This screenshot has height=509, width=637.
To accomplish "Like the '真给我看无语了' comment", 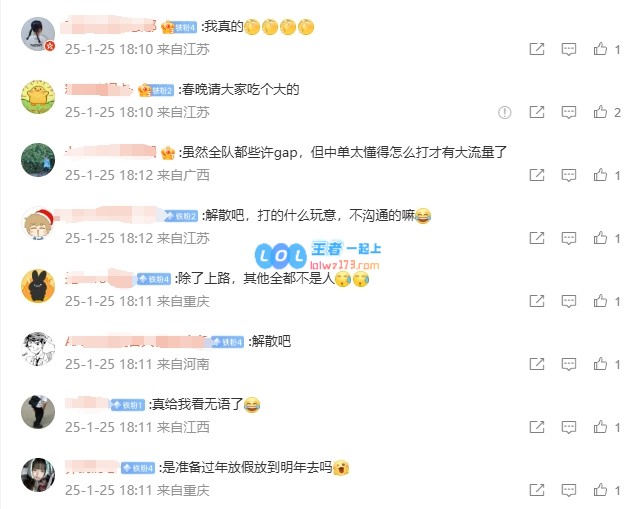I will point(600,427).
